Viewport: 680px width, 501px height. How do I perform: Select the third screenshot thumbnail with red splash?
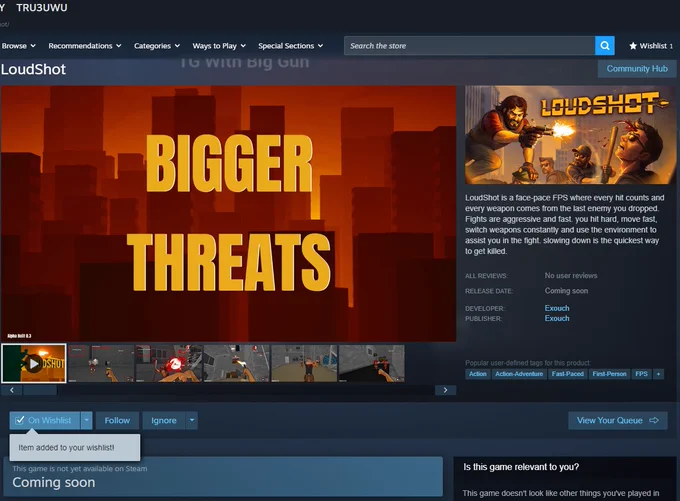[169, 363]
